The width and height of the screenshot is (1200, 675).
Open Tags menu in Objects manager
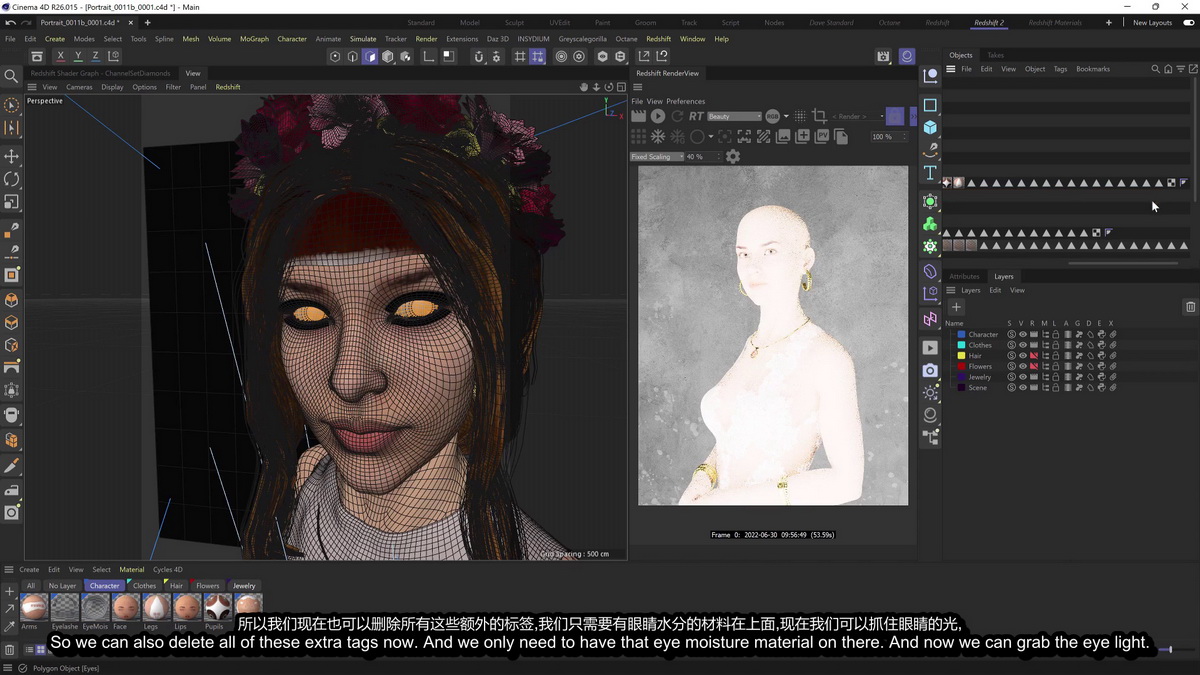(1060, 69)
